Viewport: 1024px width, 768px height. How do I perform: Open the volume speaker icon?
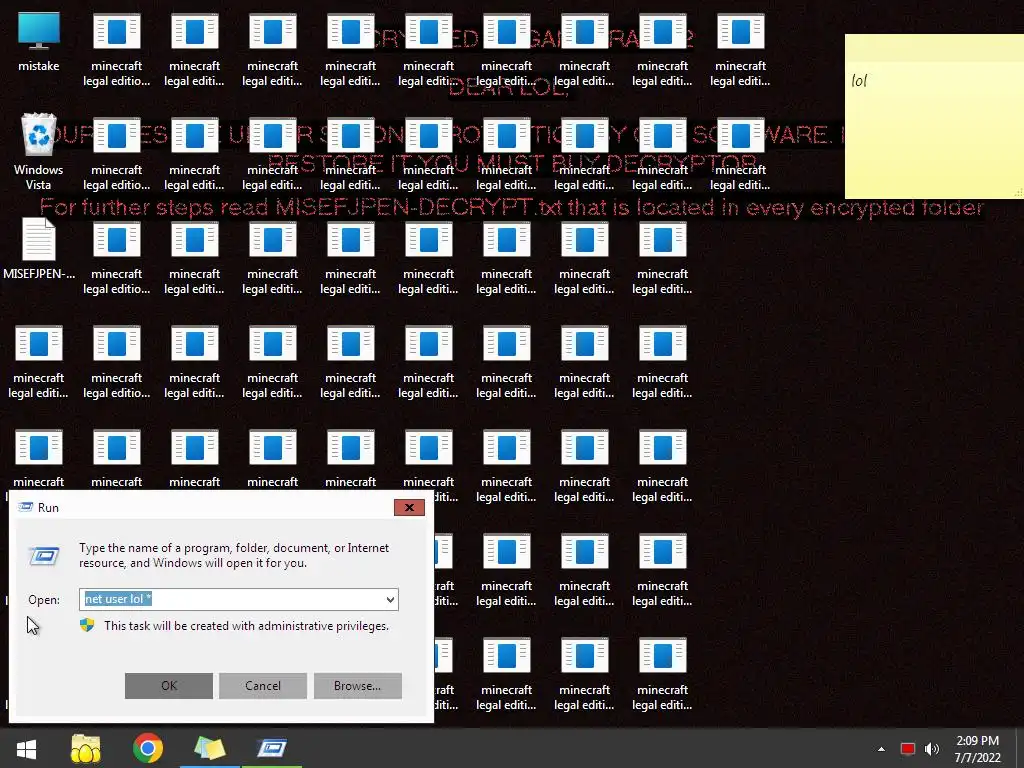(932, 749)
